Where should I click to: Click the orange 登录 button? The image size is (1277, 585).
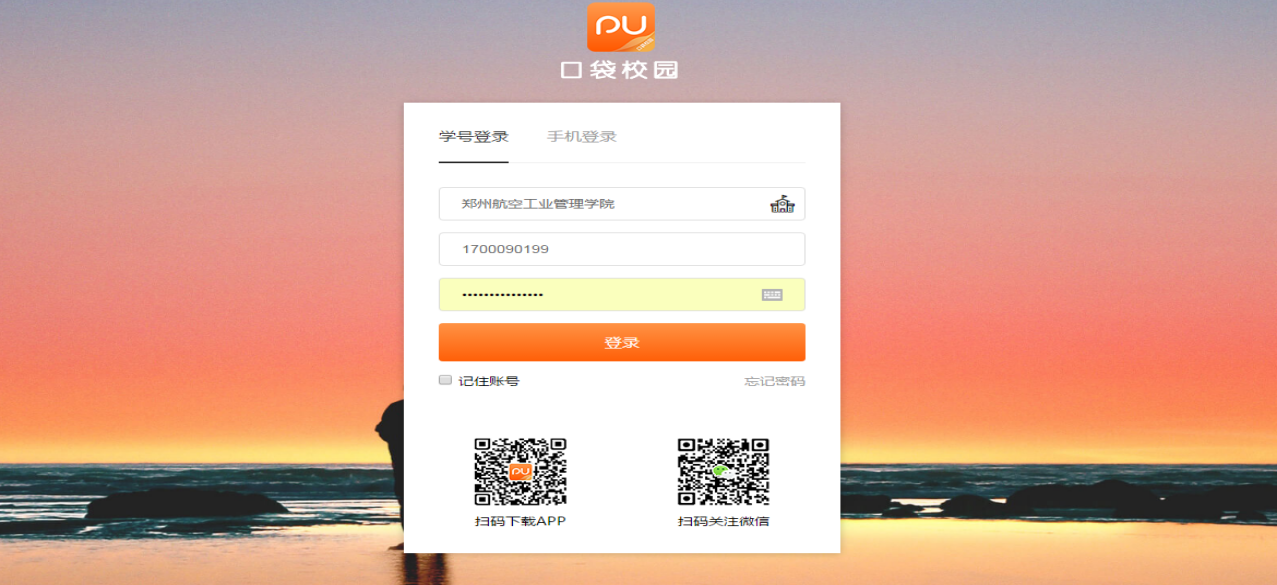622,342
